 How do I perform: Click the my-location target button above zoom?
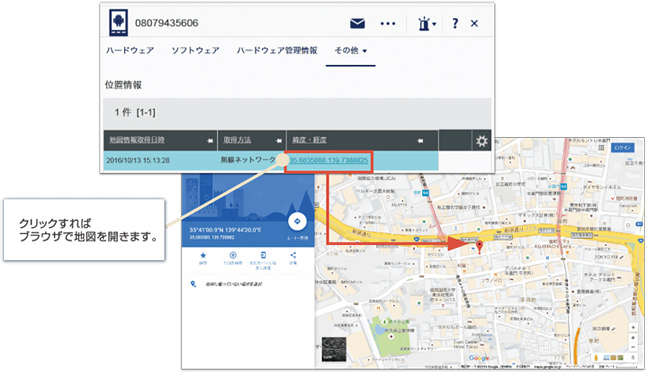(x=633, y=327)
